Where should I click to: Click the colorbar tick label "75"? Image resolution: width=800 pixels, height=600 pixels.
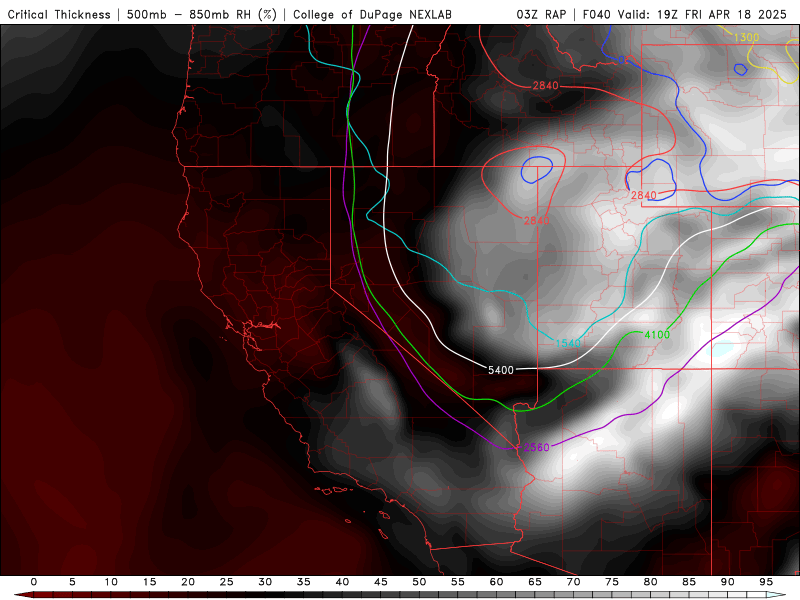point(612,582)
